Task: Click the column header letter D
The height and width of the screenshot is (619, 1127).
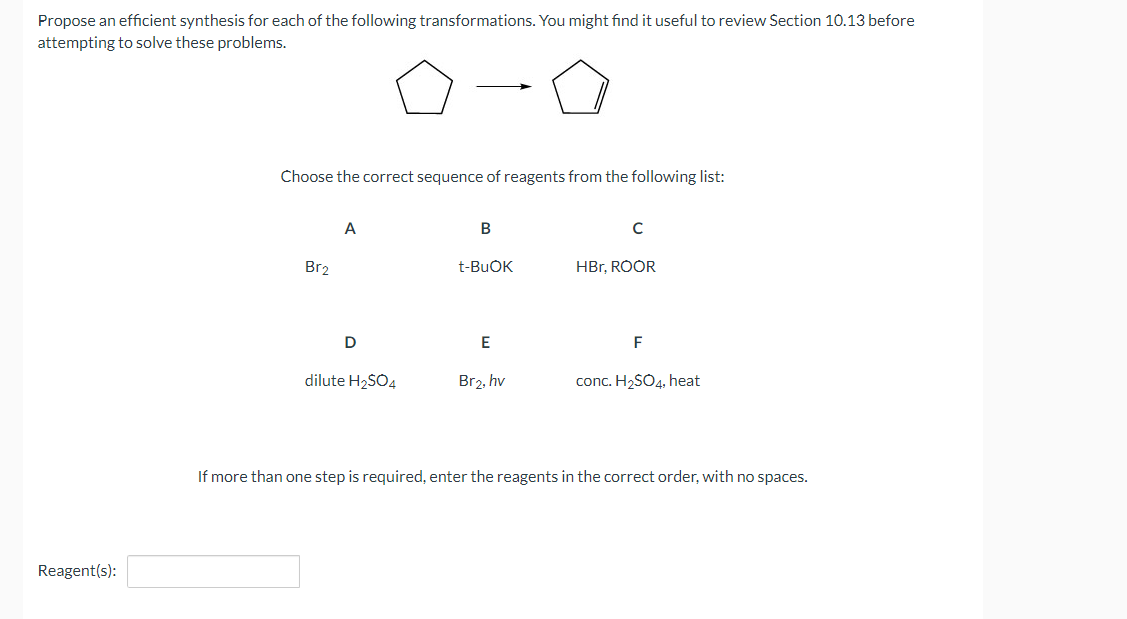Action: [x=349, y=342]
